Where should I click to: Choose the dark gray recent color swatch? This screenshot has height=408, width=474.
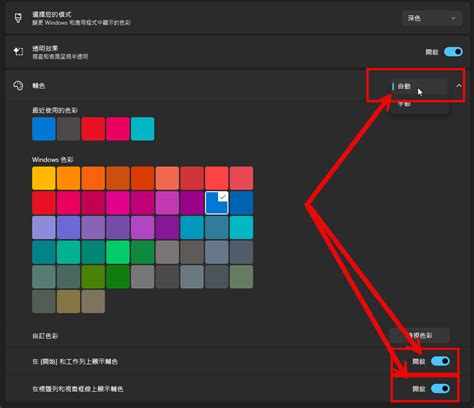tap(68, 129)
